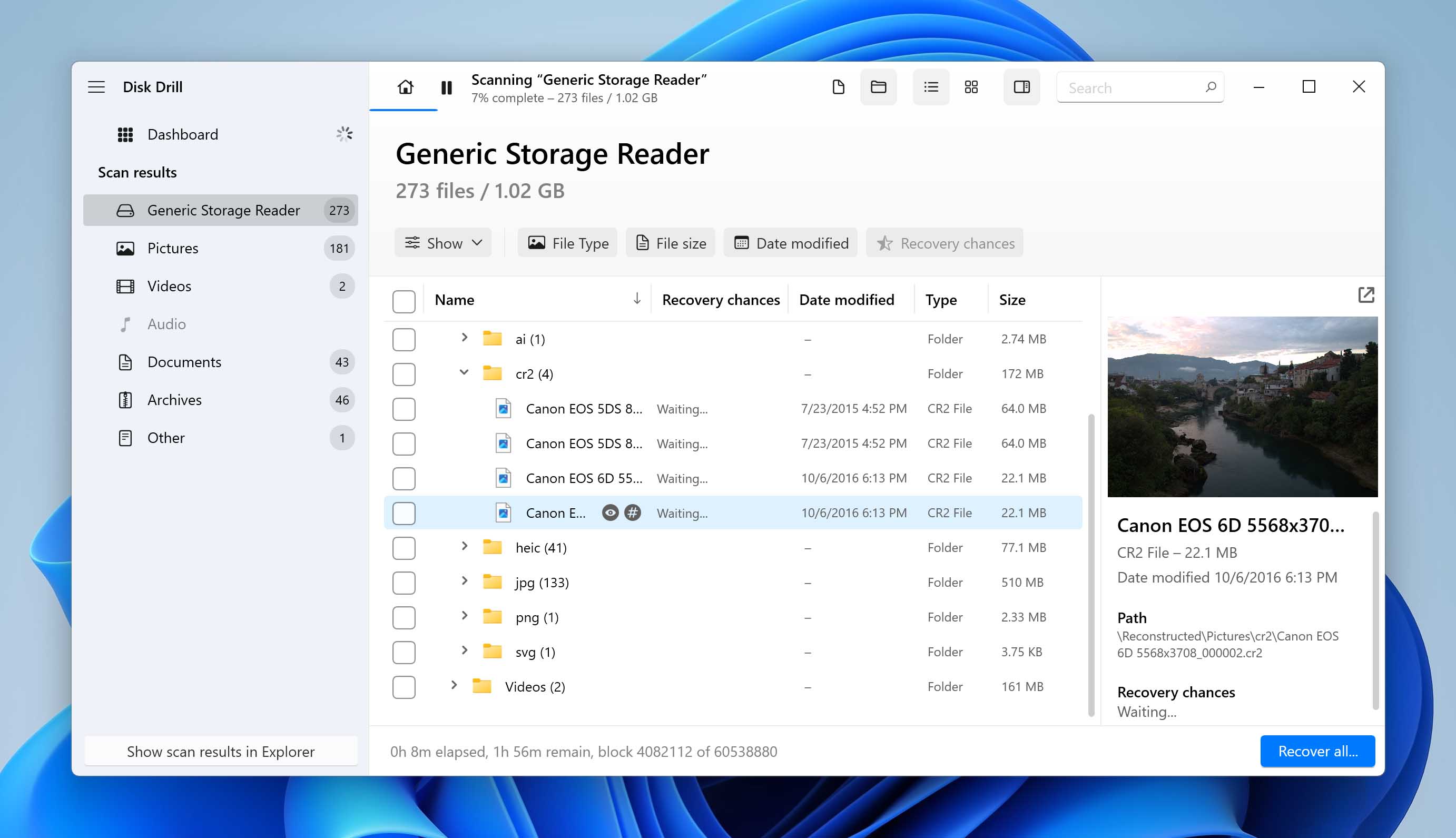Toggle the preview side panel
This screenshot has height=838, width=1456.
click(x=1021, y=87)
